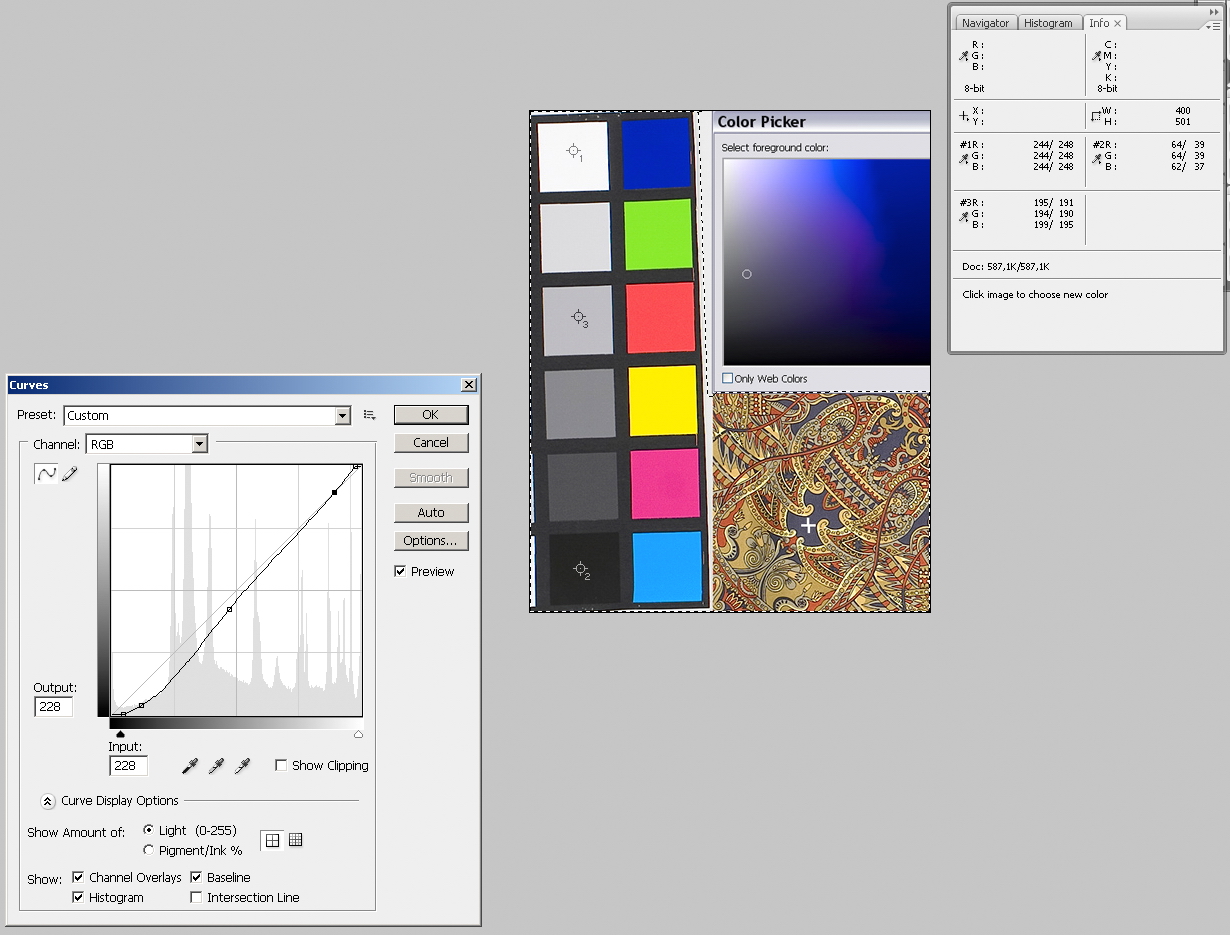1230x935 pixels.
Task: Select Pigment/Ink % radio option
Action: click(149, 851)
